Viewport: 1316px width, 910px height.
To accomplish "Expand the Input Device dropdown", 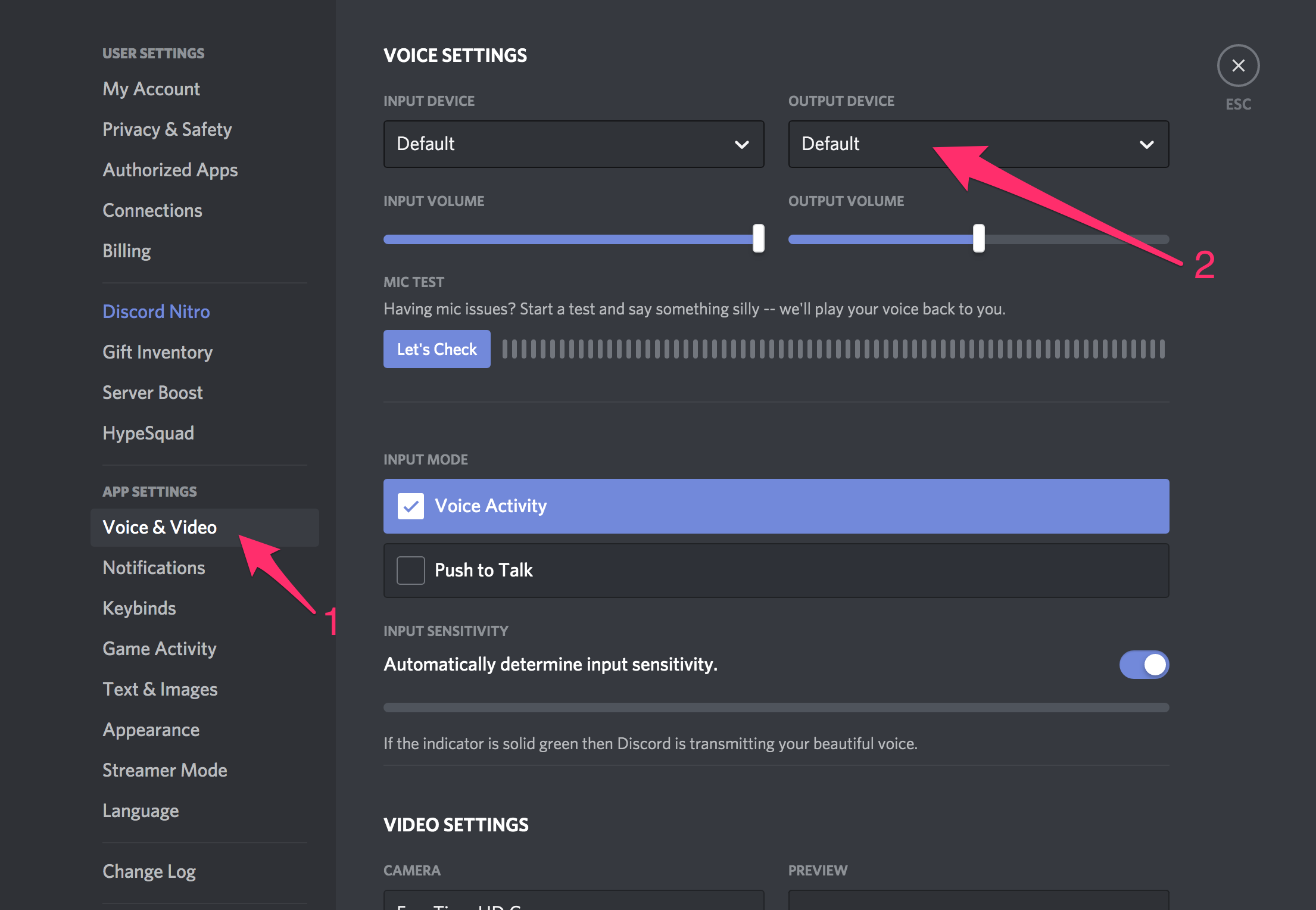I will (x=576, y=144).
